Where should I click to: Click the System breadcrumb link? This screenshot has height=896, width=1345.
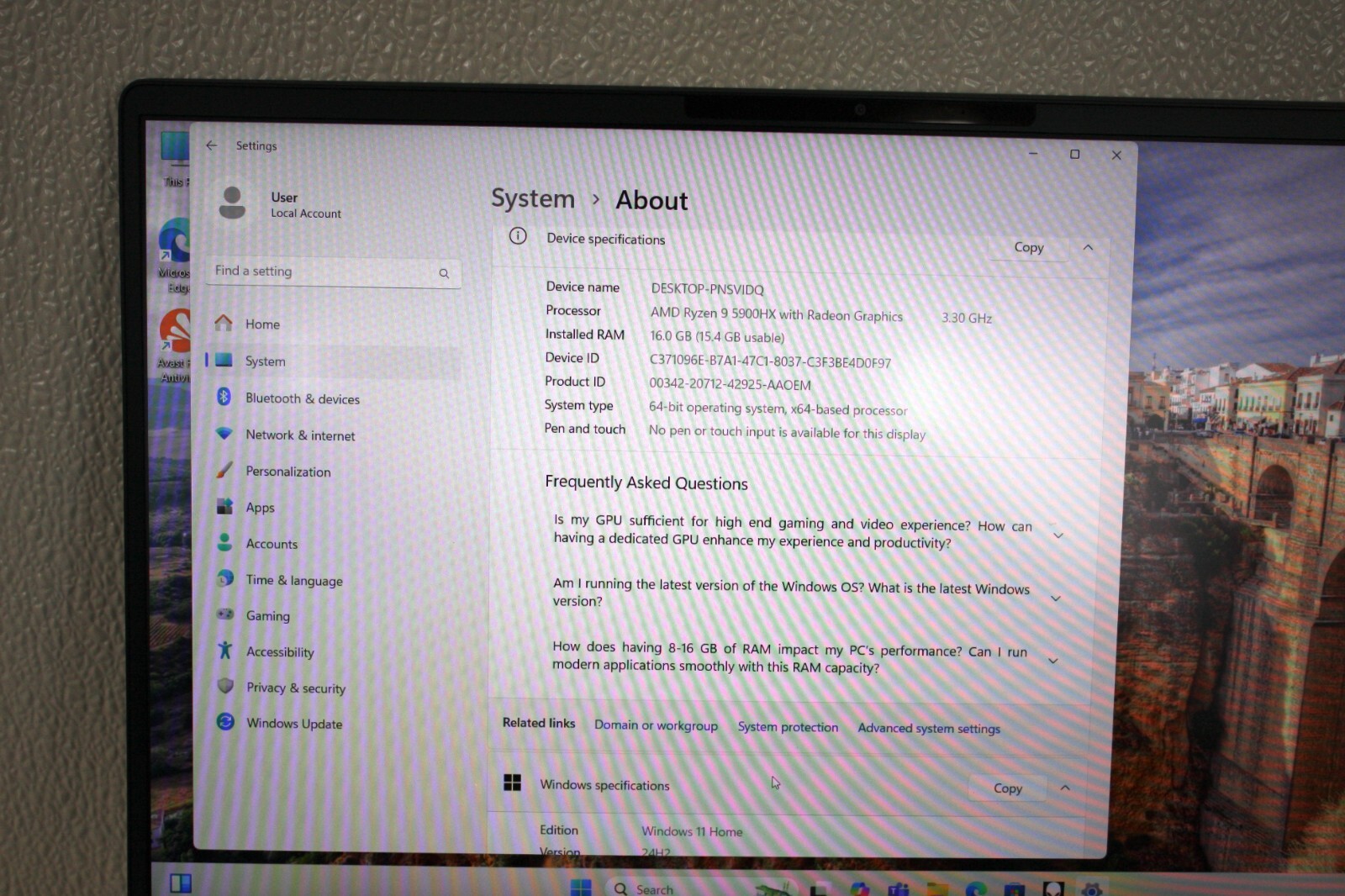533,198
